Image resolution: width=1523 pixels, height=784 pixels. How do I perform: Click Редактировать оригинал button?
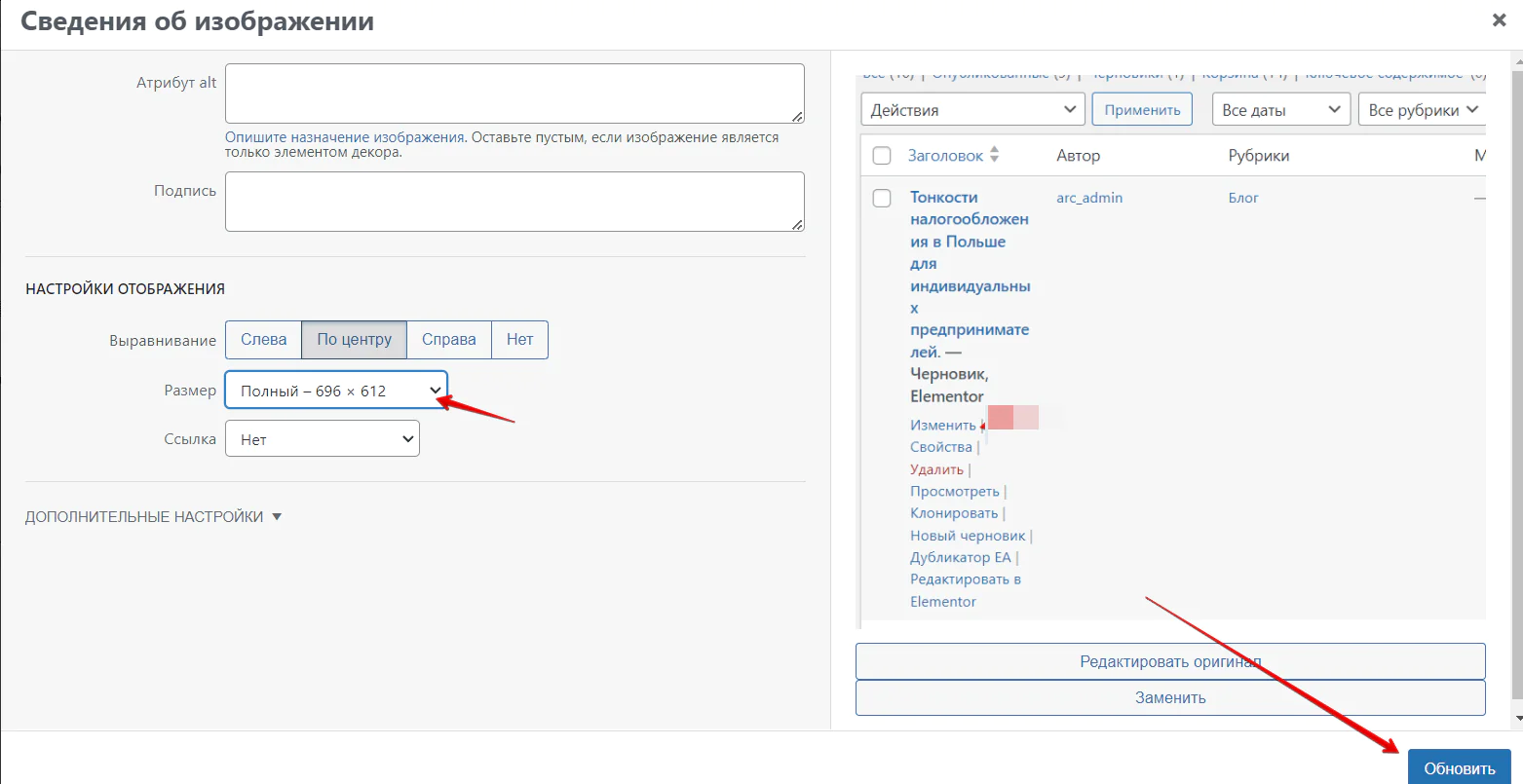point(1169,661)
